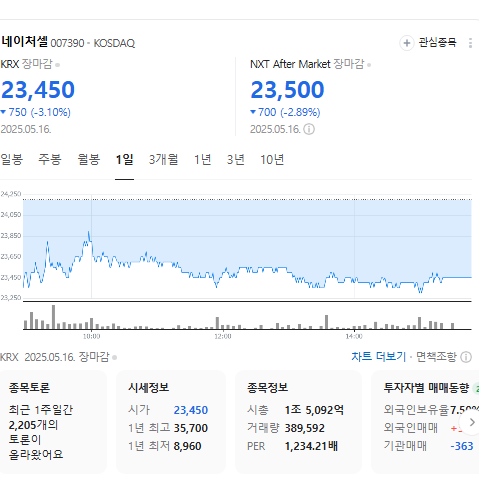479x479 pixels.
Task: Click the price chart at 10:00 marker
Action: pos(92,248)
